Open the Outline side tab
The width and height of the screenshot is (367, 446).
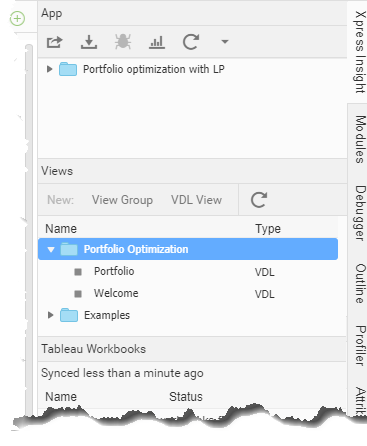359,284
